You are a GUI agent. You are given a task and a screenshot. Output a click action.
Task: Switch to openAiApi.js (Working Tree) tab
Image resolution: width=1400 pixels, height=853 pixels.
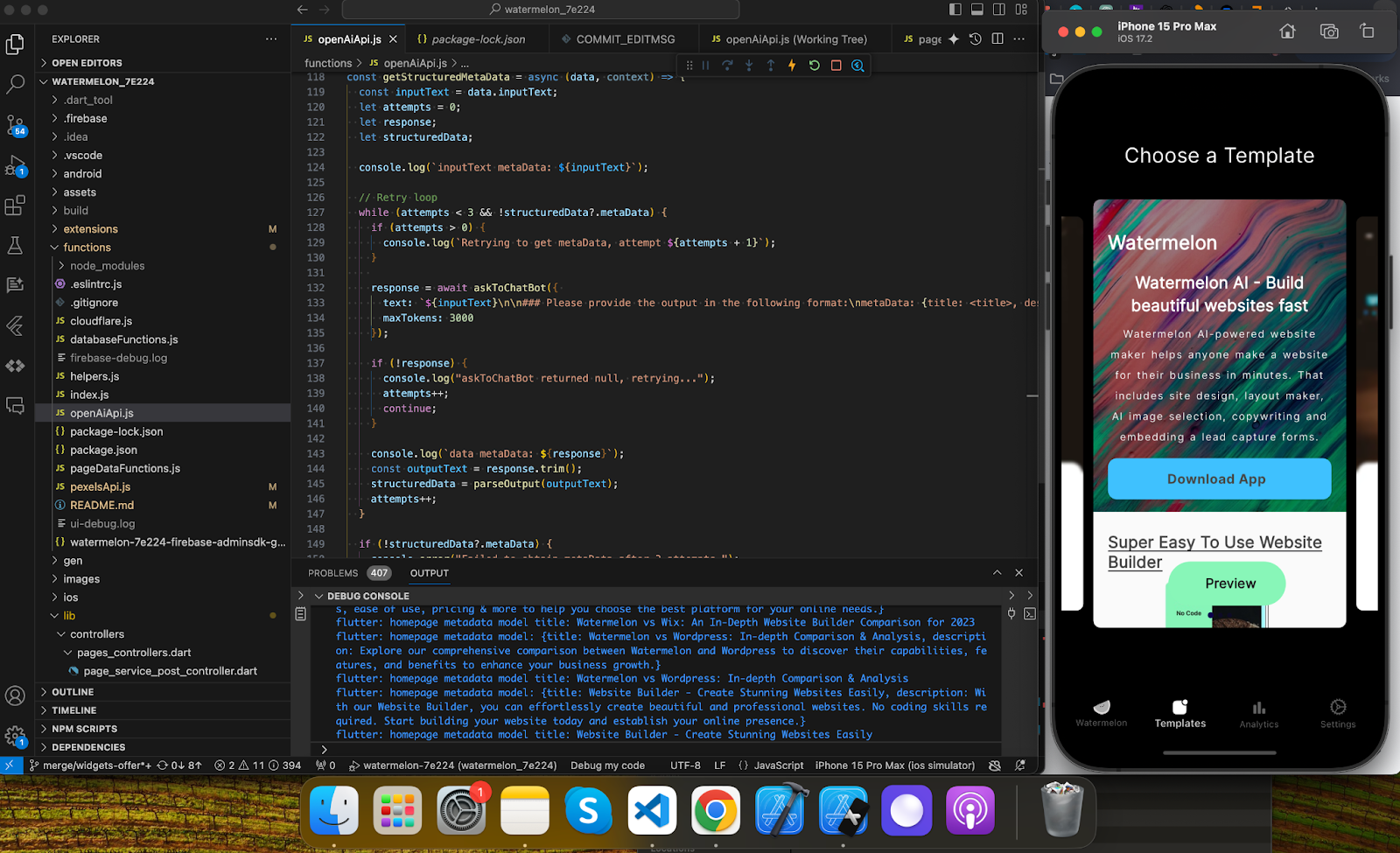coord(795,39)
